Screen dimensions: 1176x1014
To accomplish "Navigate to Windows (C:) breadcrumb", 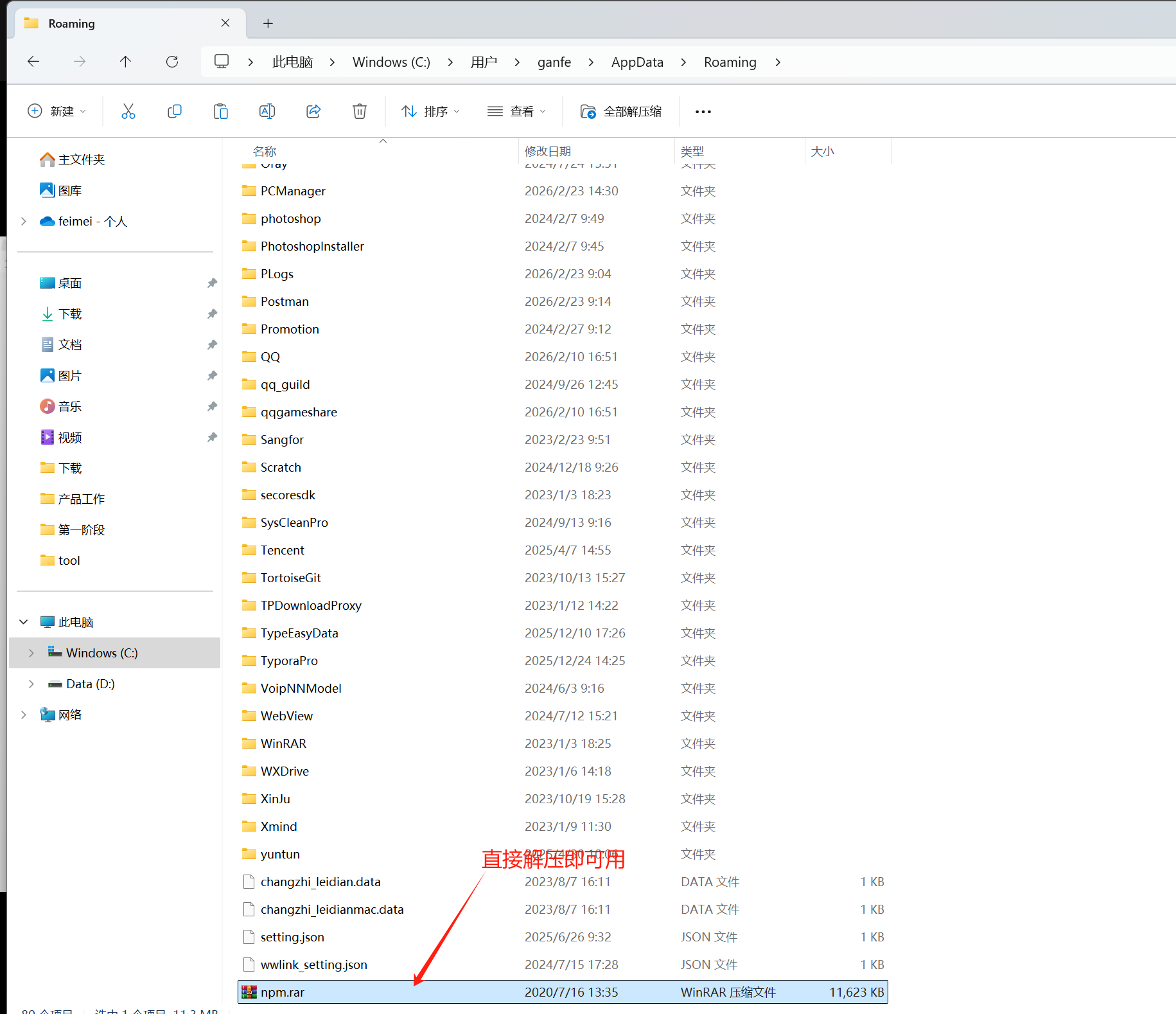I will click(391, 62).
